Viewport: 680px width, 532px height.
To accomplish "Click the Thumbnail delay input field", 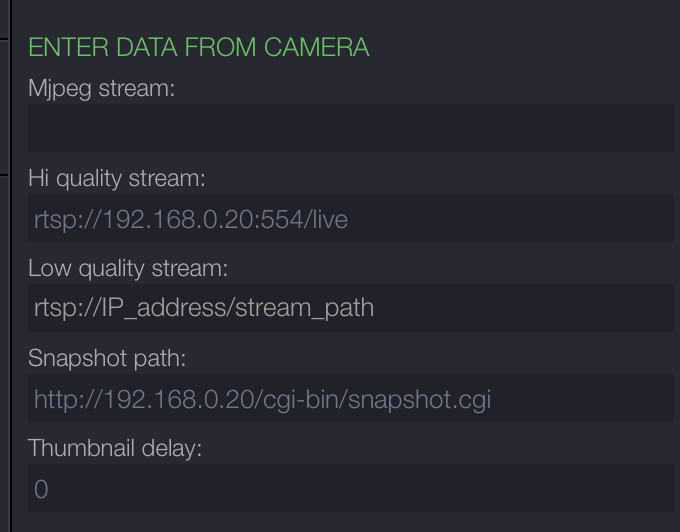I will click(x=350, y=488).
